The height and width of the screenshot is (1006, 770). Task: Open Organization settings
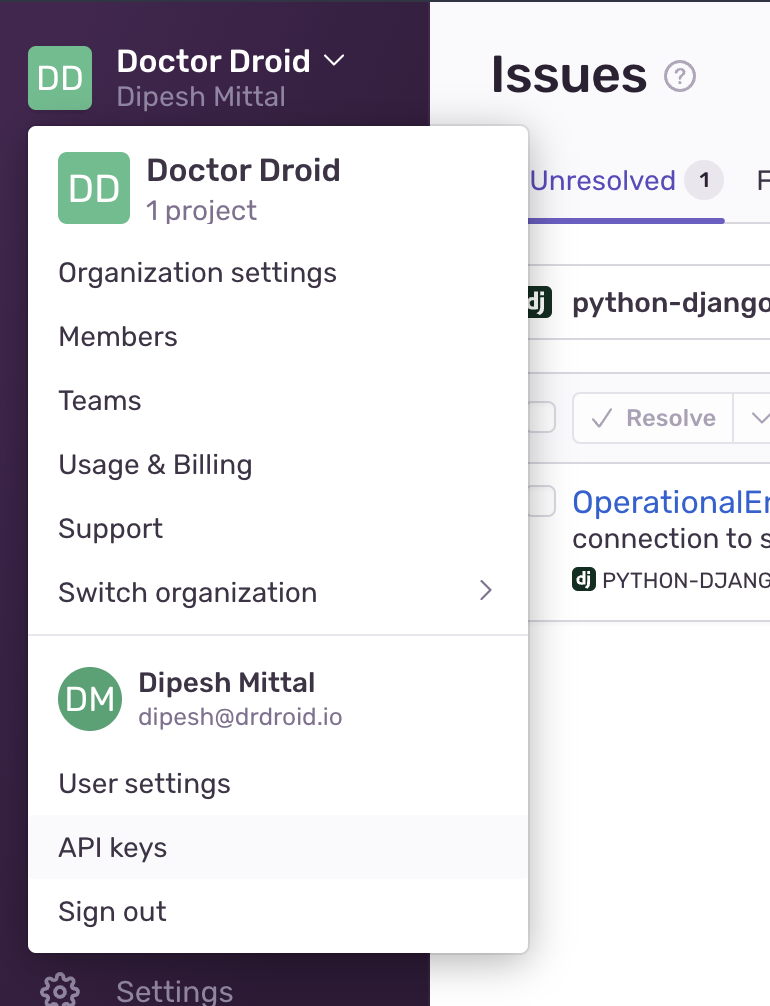(x=278, y=273)
